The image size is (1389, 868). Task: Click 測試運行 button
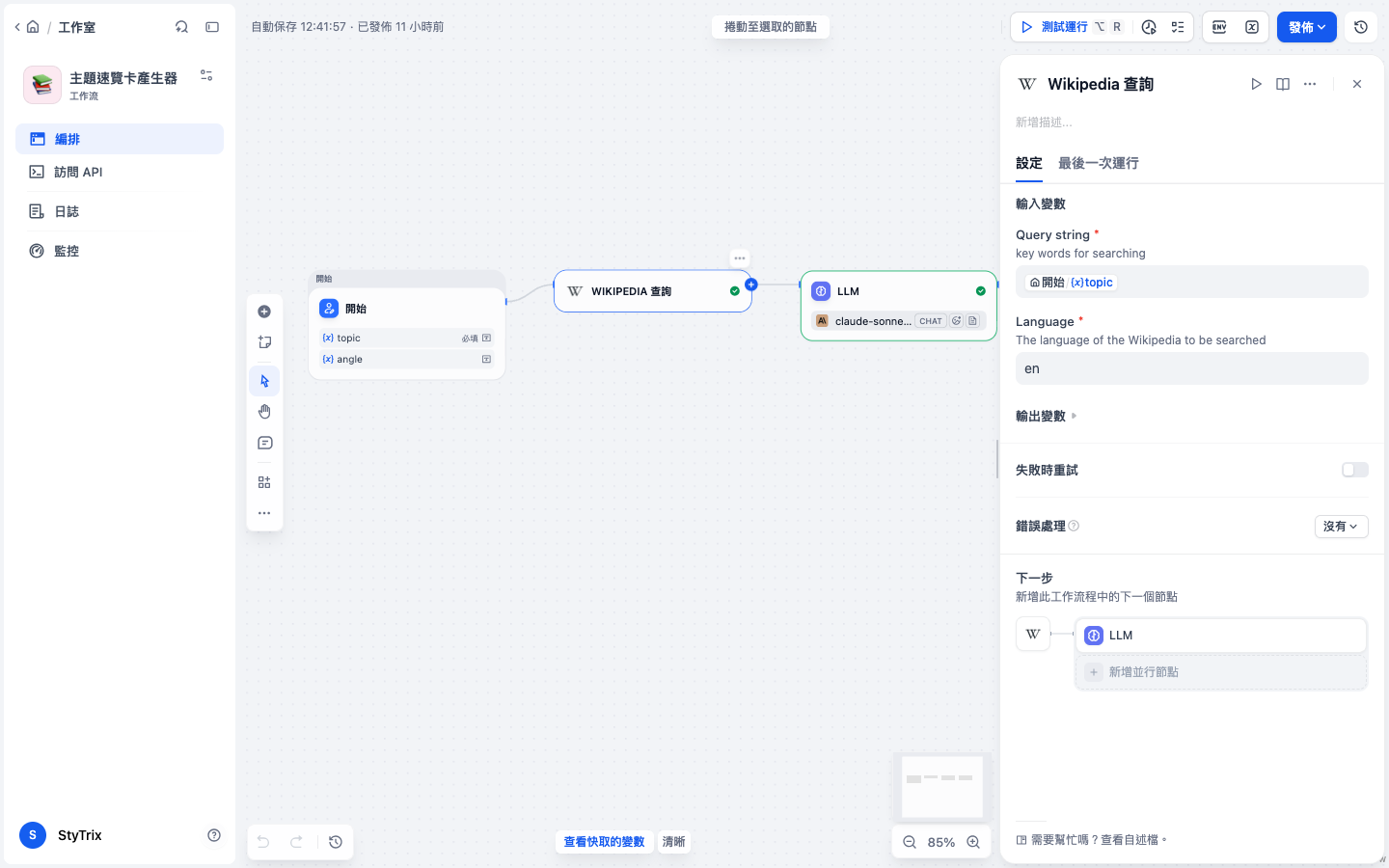coord(1072,27)
